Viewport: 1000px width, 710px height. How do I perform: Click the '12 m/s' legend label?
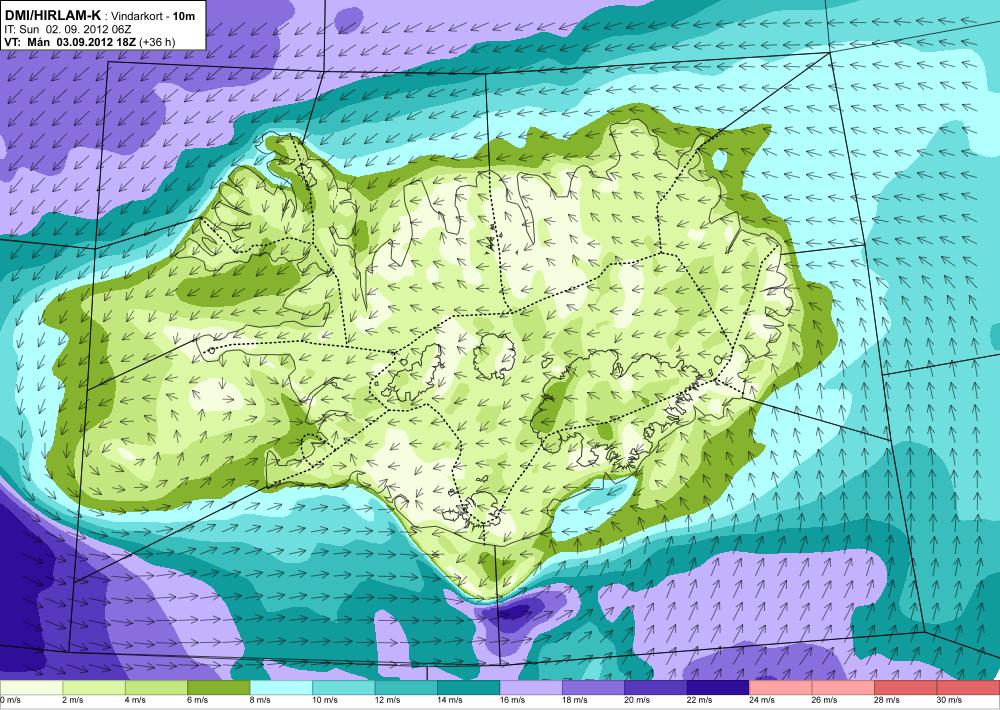click(x=388, y=700)
